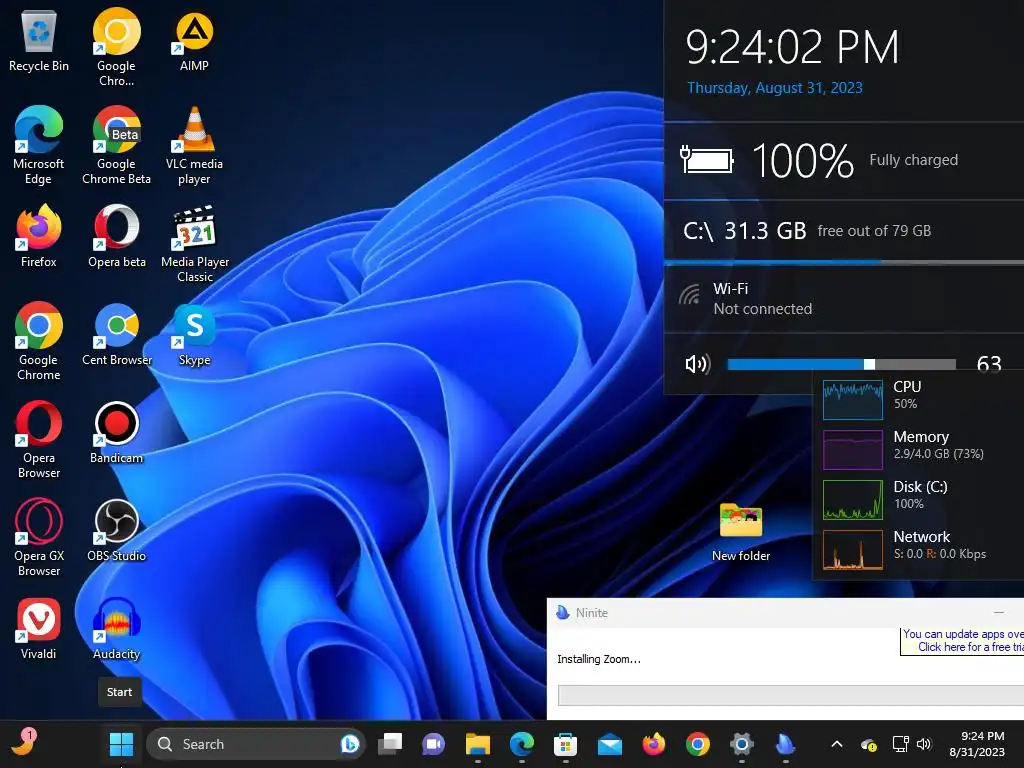
Task: Open the Firefox desktop shortcut
Action: point(39,236)
